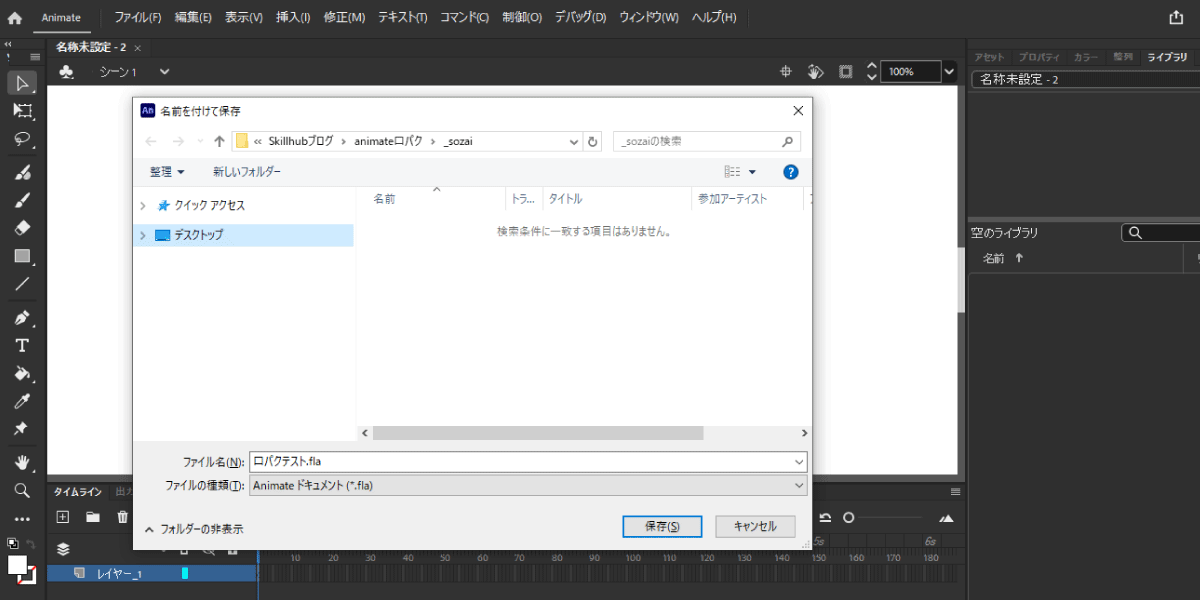
Task: Select the Asset Warp pin tool
Action: pos(22,428)
